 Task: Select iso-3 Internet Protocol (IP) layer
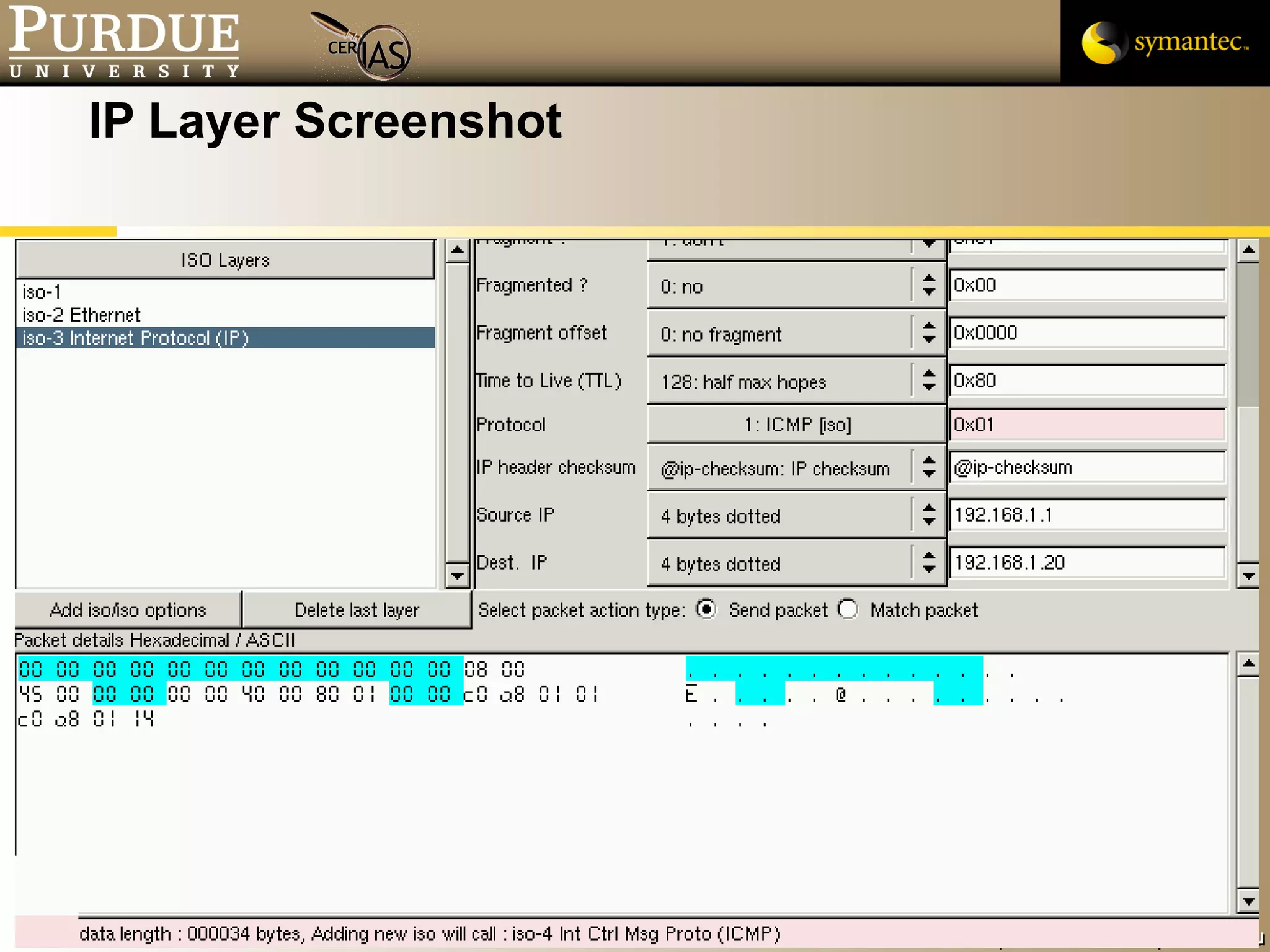click(225, 338)
